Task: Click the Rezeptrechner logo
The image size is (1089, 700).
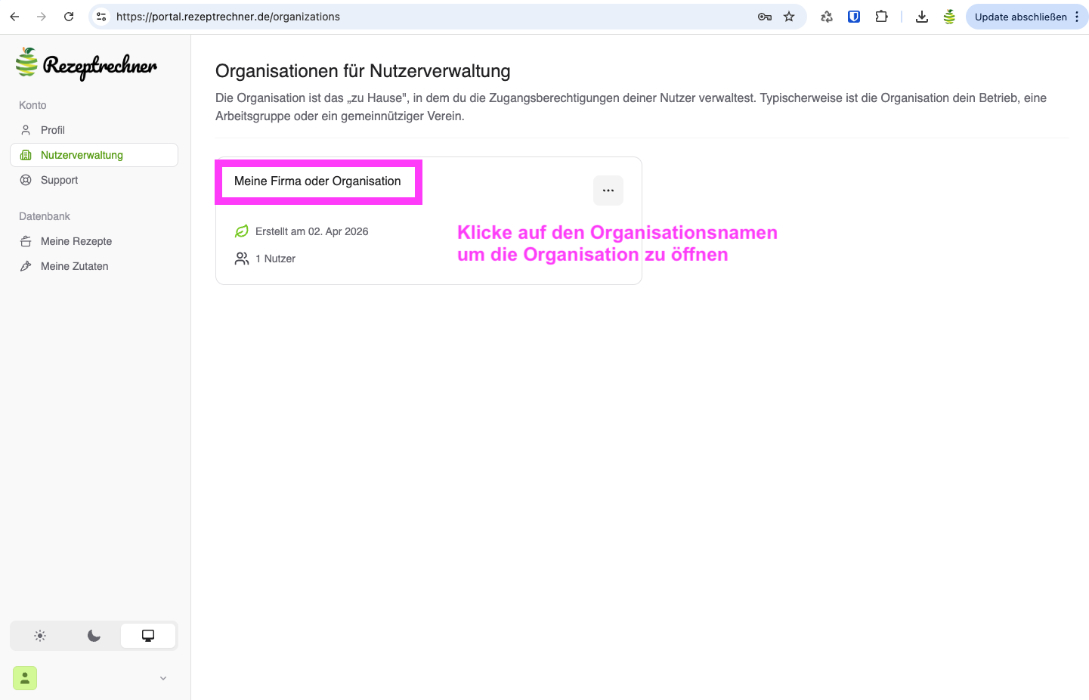Action: (x=86, y=64)
